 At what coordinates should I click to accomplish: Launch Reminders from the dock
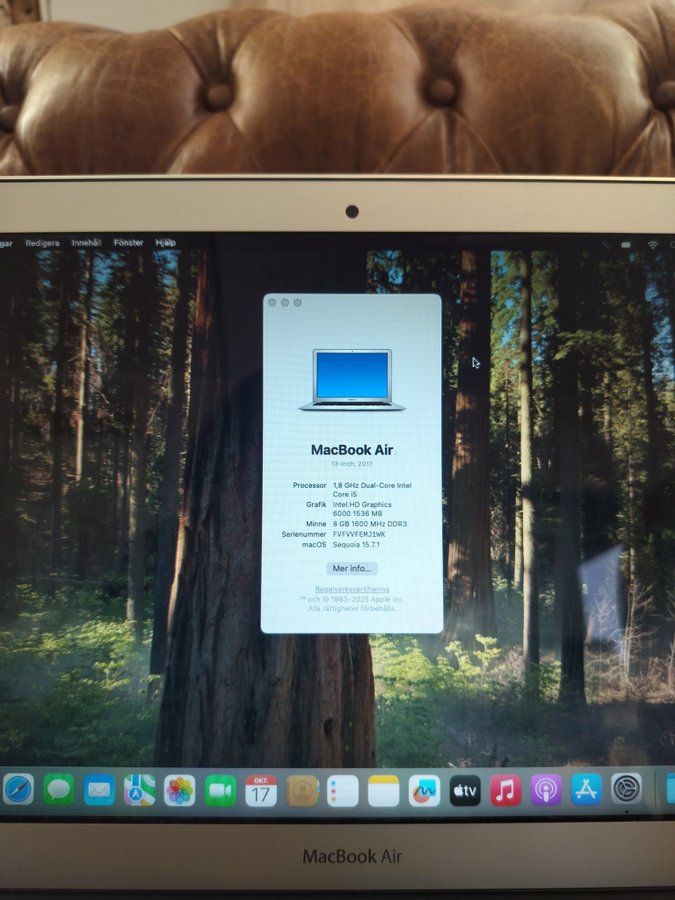[x=342, y=790]
